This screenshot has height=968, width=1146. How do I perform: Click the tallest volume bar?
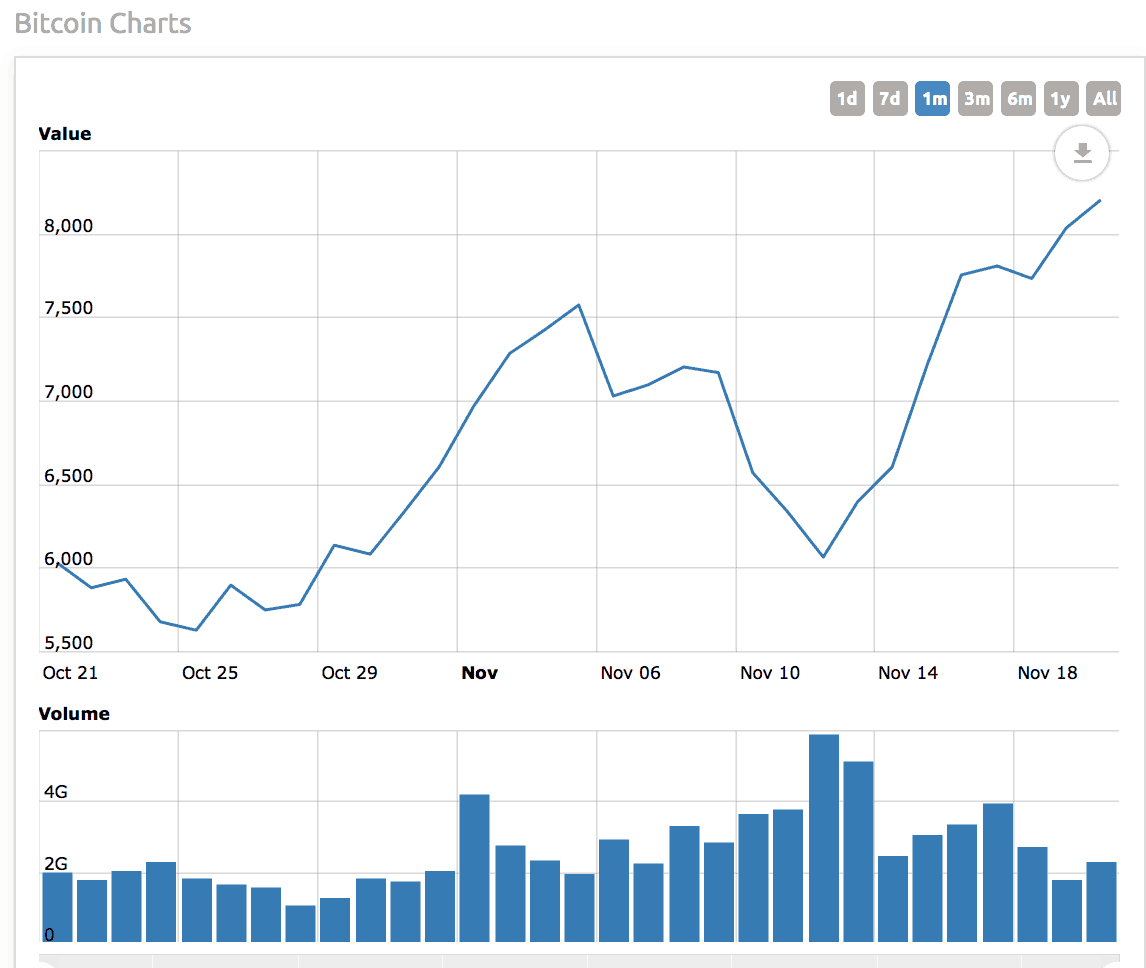point(824,838)
